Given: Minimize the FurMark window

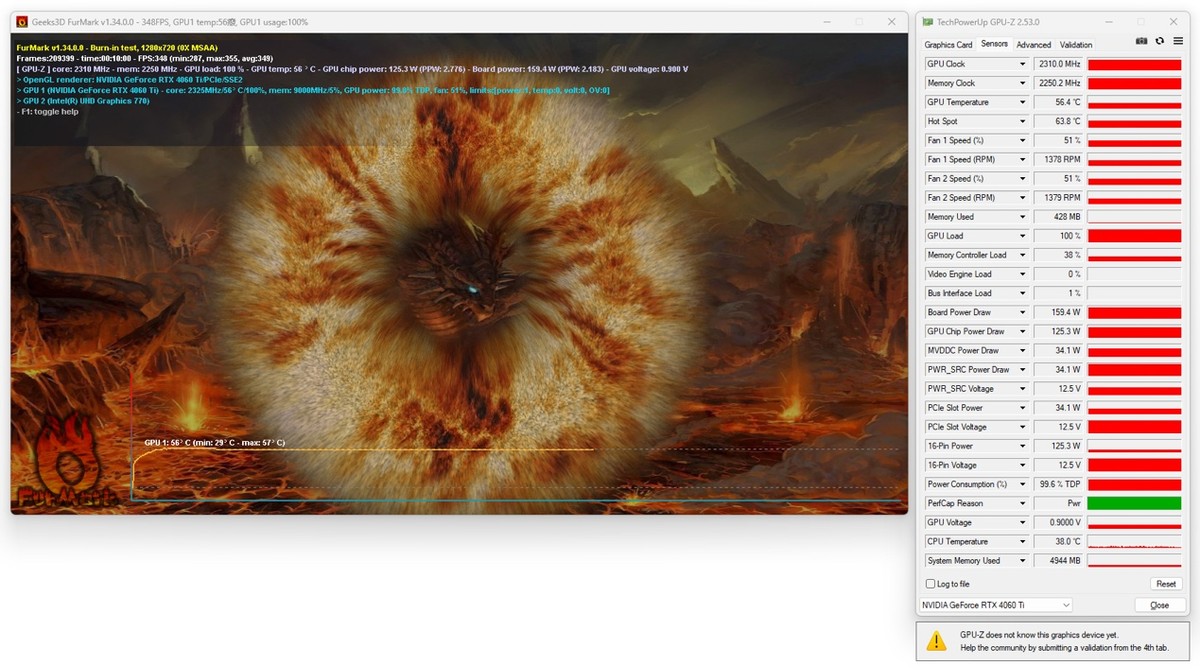Looking at the screenshot, I should click(x=825, y=21).
